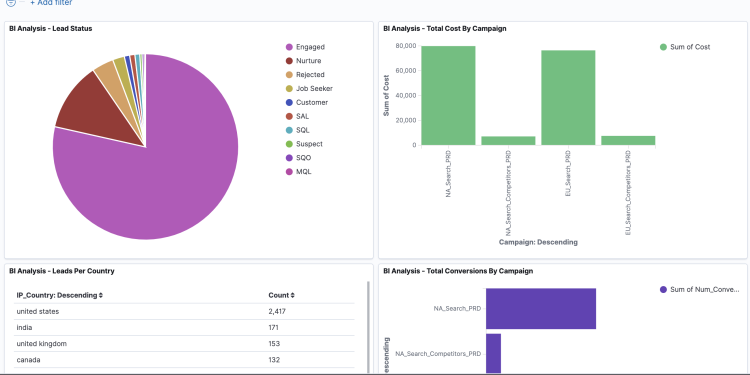Sort by IP_Country column header arrows
This screenshot has height=375, width=750.
pyautogui.click(x=100, y=296)
